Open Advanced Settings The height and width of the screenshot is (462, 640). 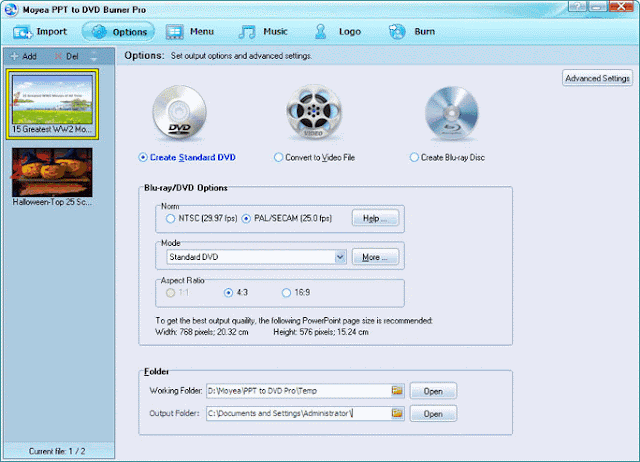tap(598, 78)
